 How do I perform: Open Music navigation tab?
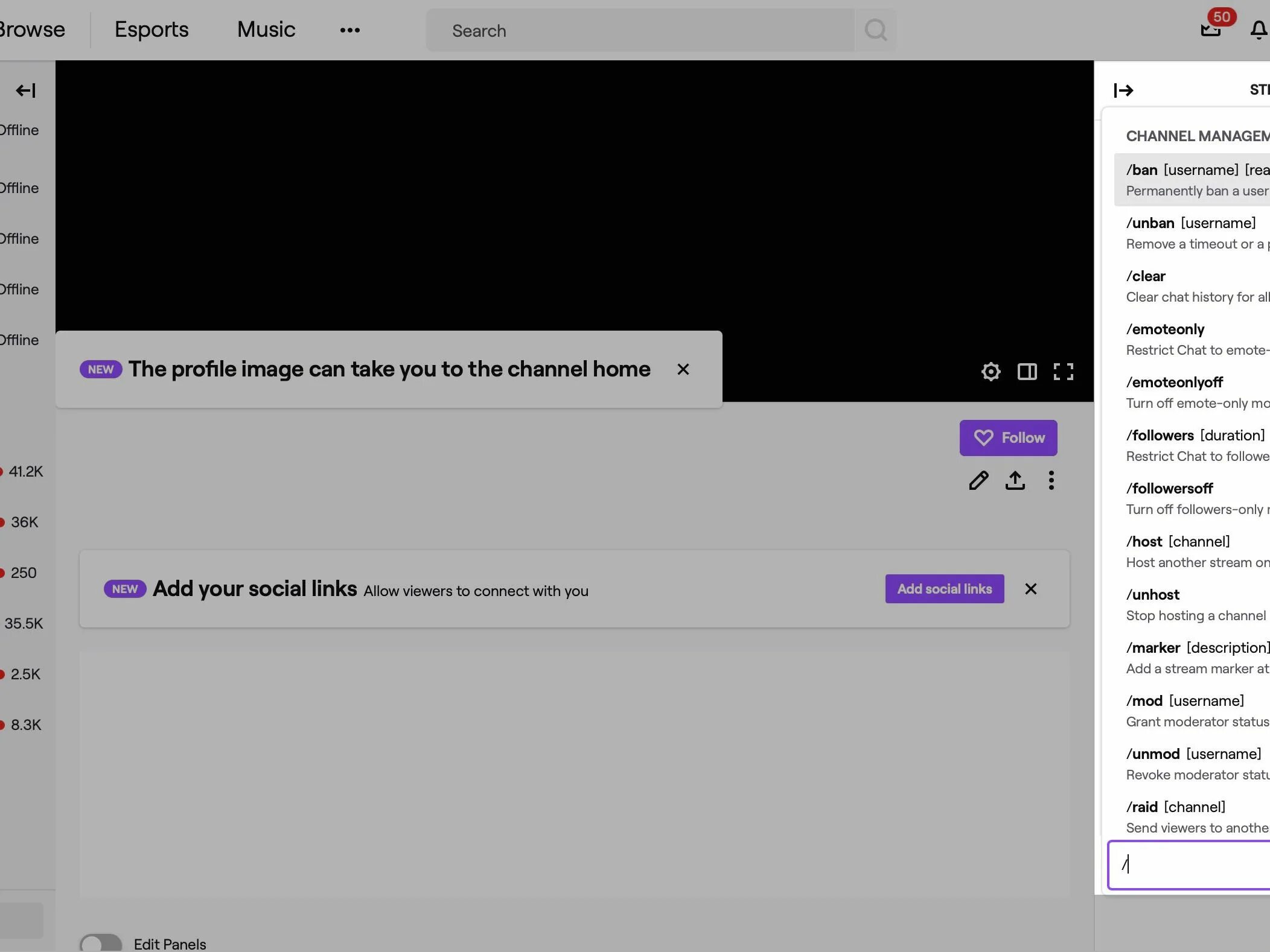[266, 30]
